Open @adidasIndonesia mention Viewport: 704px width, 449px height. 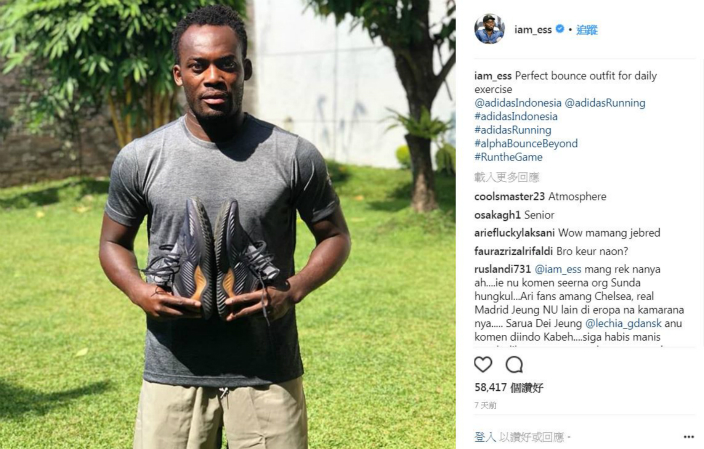(x=518, y=103)
